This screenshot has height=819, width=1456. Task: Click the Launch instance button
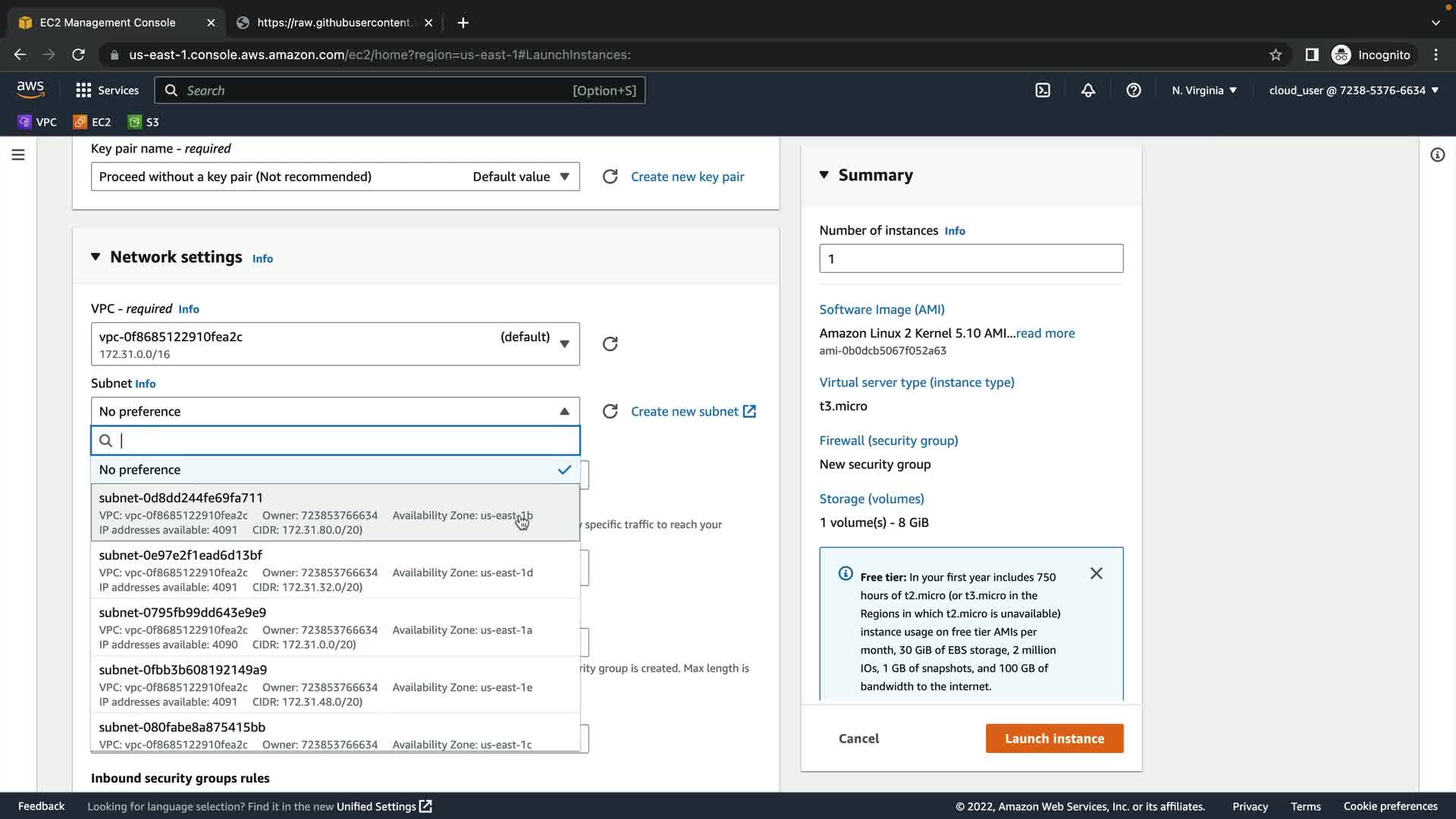pyautogui.click(x=1054, y=739)
